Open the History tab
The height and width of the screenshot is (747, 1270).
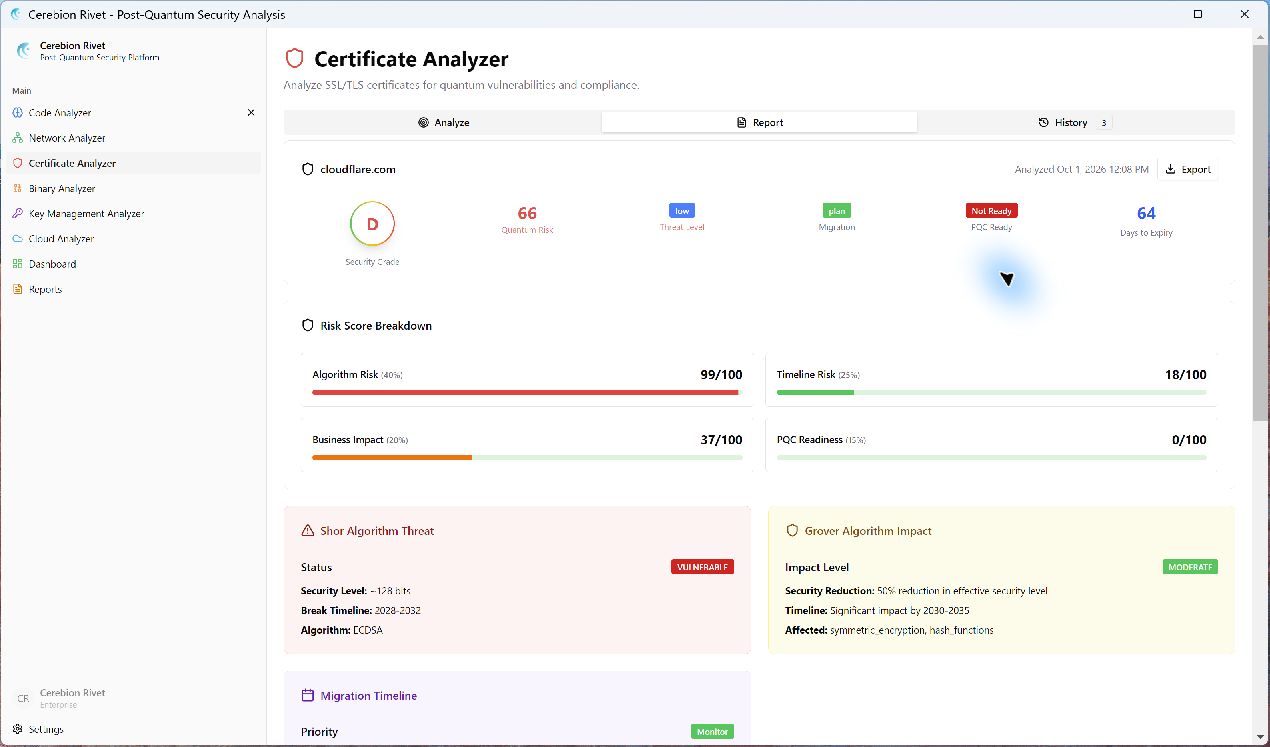1075,122
